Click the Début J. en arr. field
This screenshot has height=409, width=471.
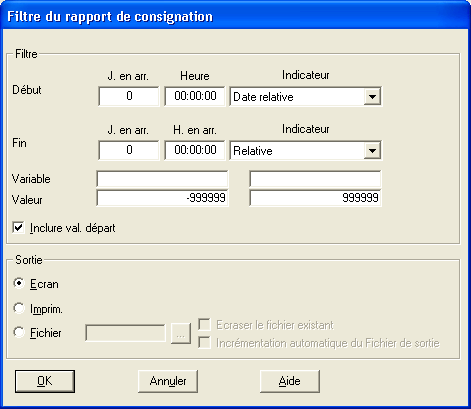[129, 96]
